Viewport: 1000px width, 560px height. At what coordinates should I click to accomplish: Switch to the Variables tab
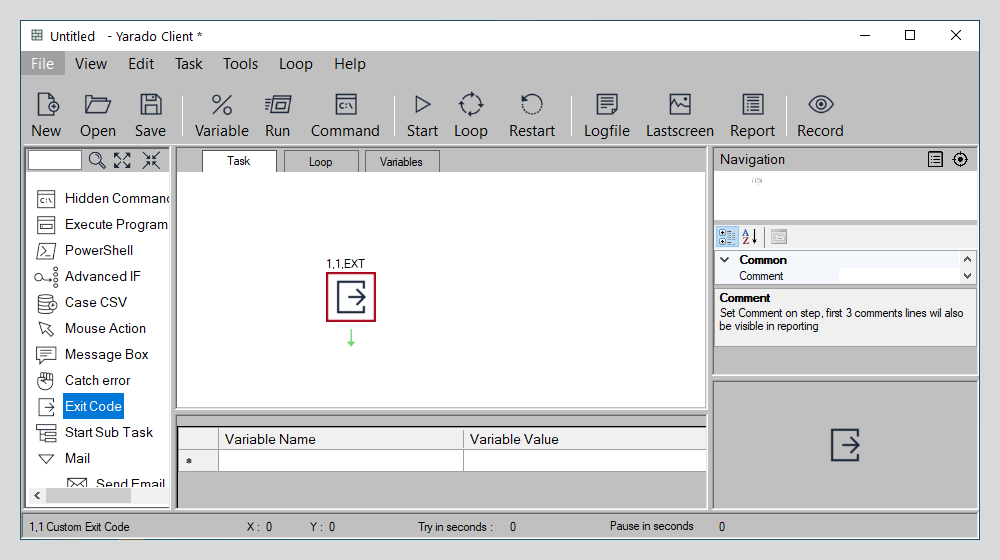pos(401,162)
